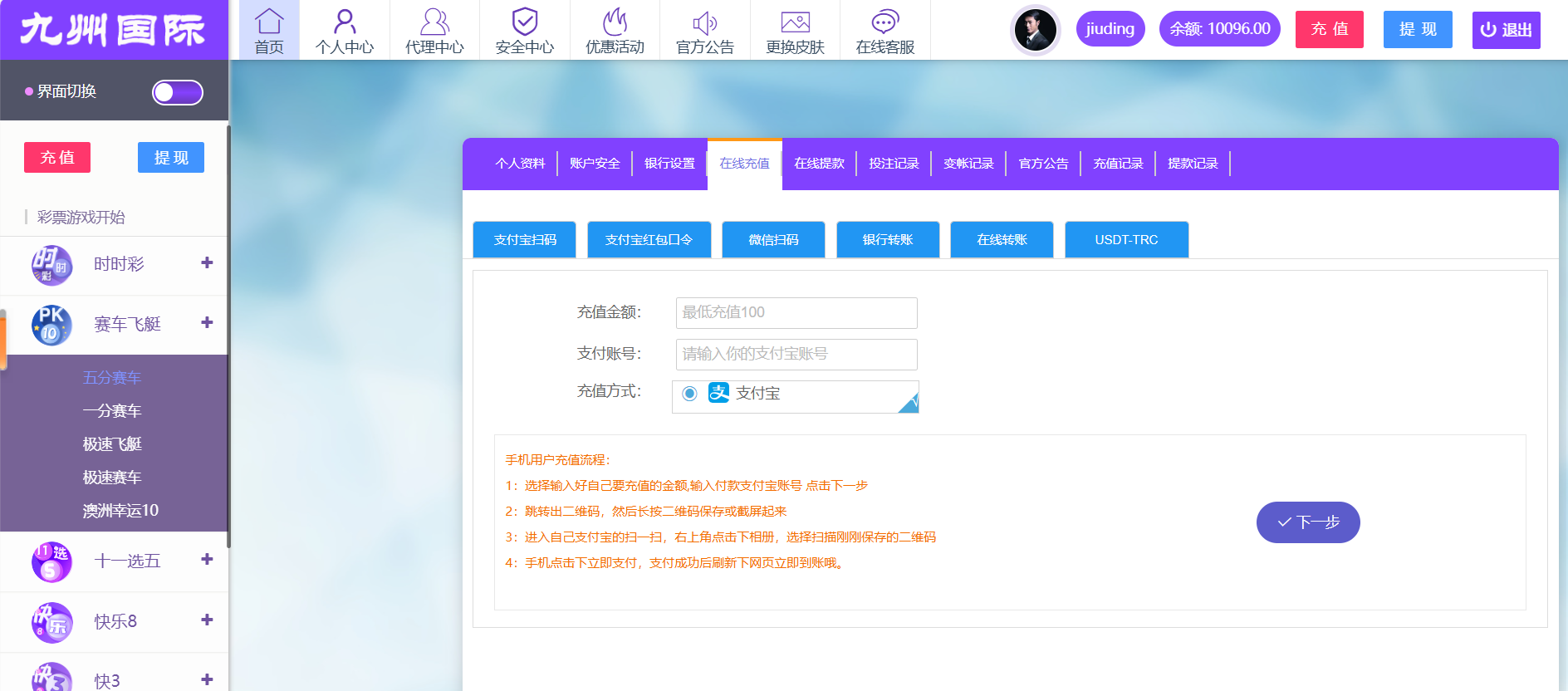Open 在线客服 chat bubble icon
1568x691 pixels.
885,22
